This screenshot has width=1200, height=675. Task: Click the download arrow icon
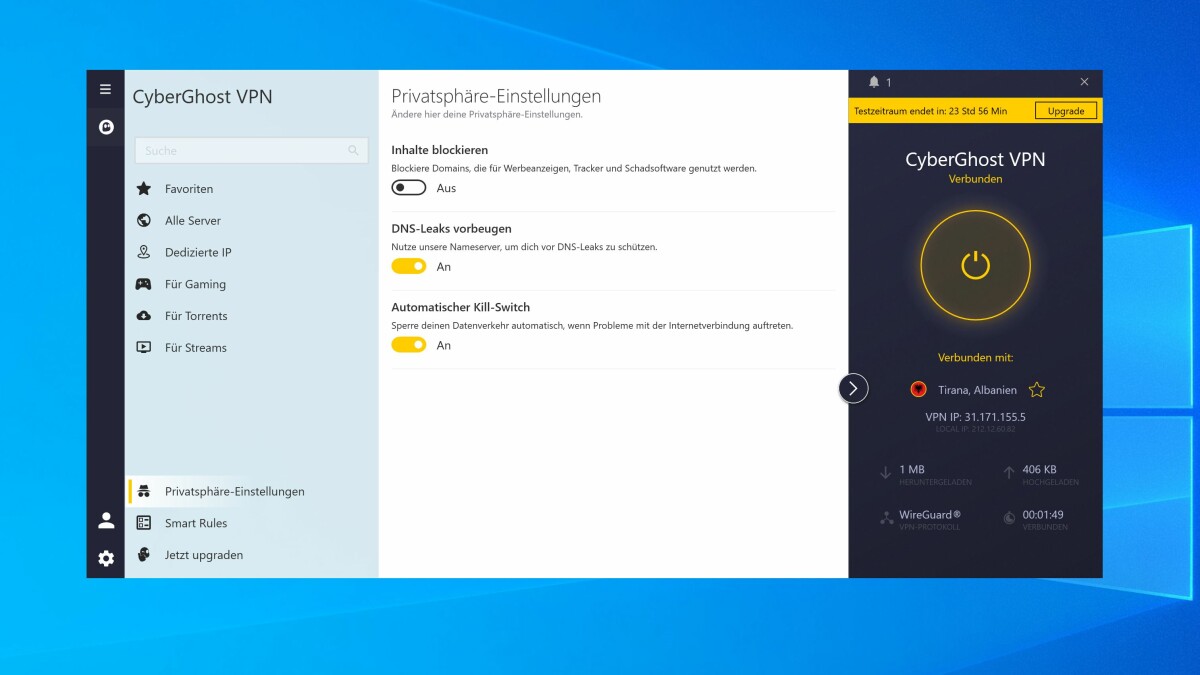coord(885,473)
